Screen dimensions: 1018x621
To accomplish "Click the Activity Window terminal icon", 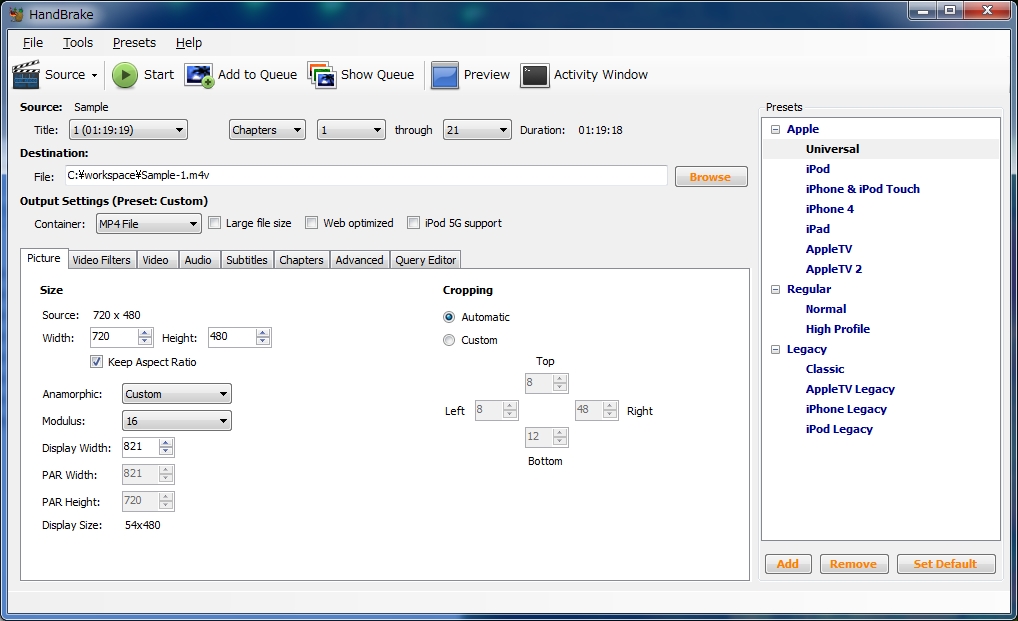I will click(x=535, y=75).
